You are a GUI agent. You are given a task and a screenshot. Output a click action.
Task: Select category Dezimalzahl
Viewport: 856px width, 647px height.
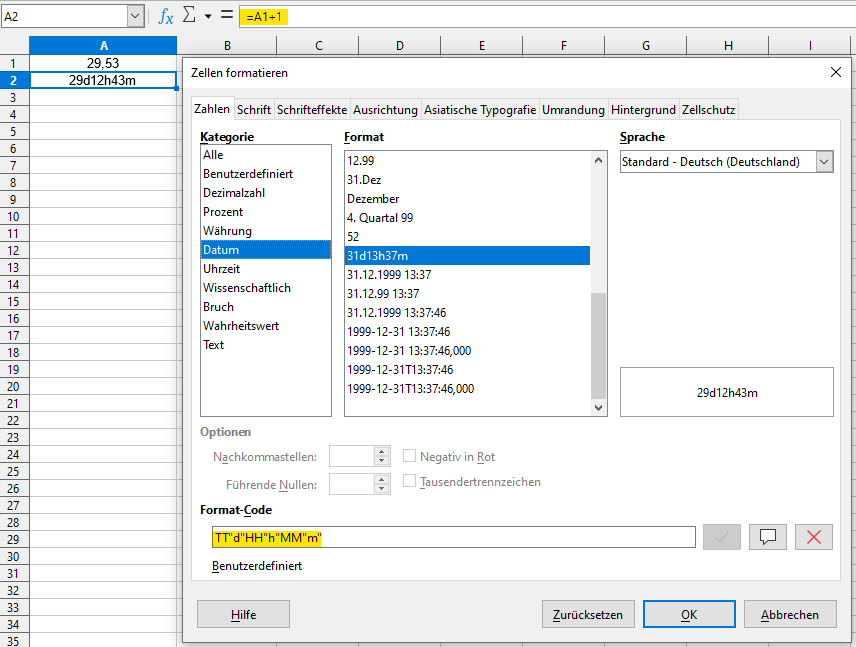tap(265, 193)
